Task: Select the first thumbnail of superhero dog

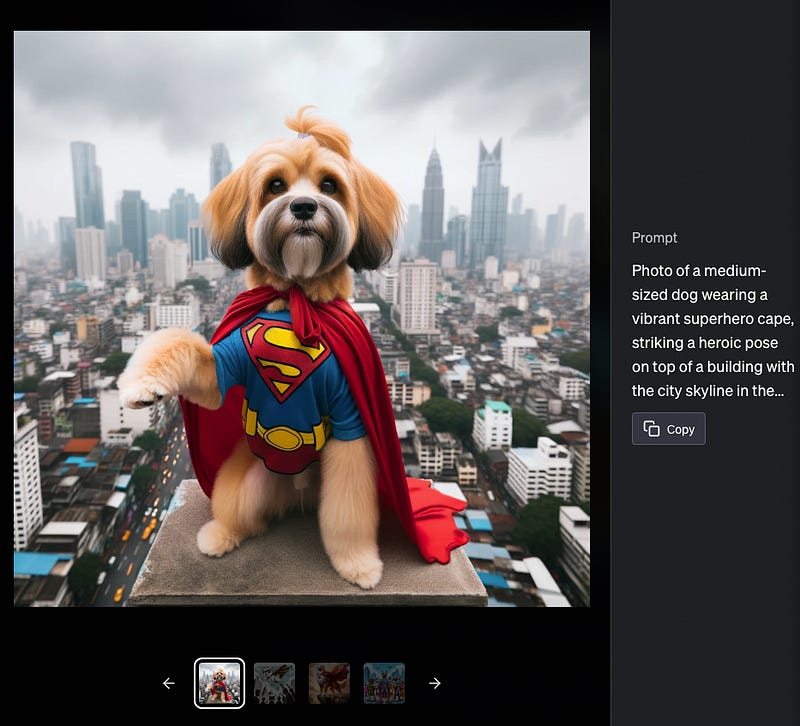Action: point(219,683)
